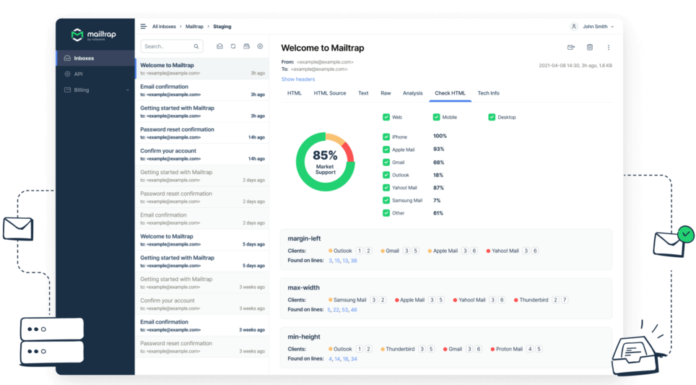Uncheck the Yahoo! Mail checkbox
The image size is (696, 385).
tap(386, 188)
